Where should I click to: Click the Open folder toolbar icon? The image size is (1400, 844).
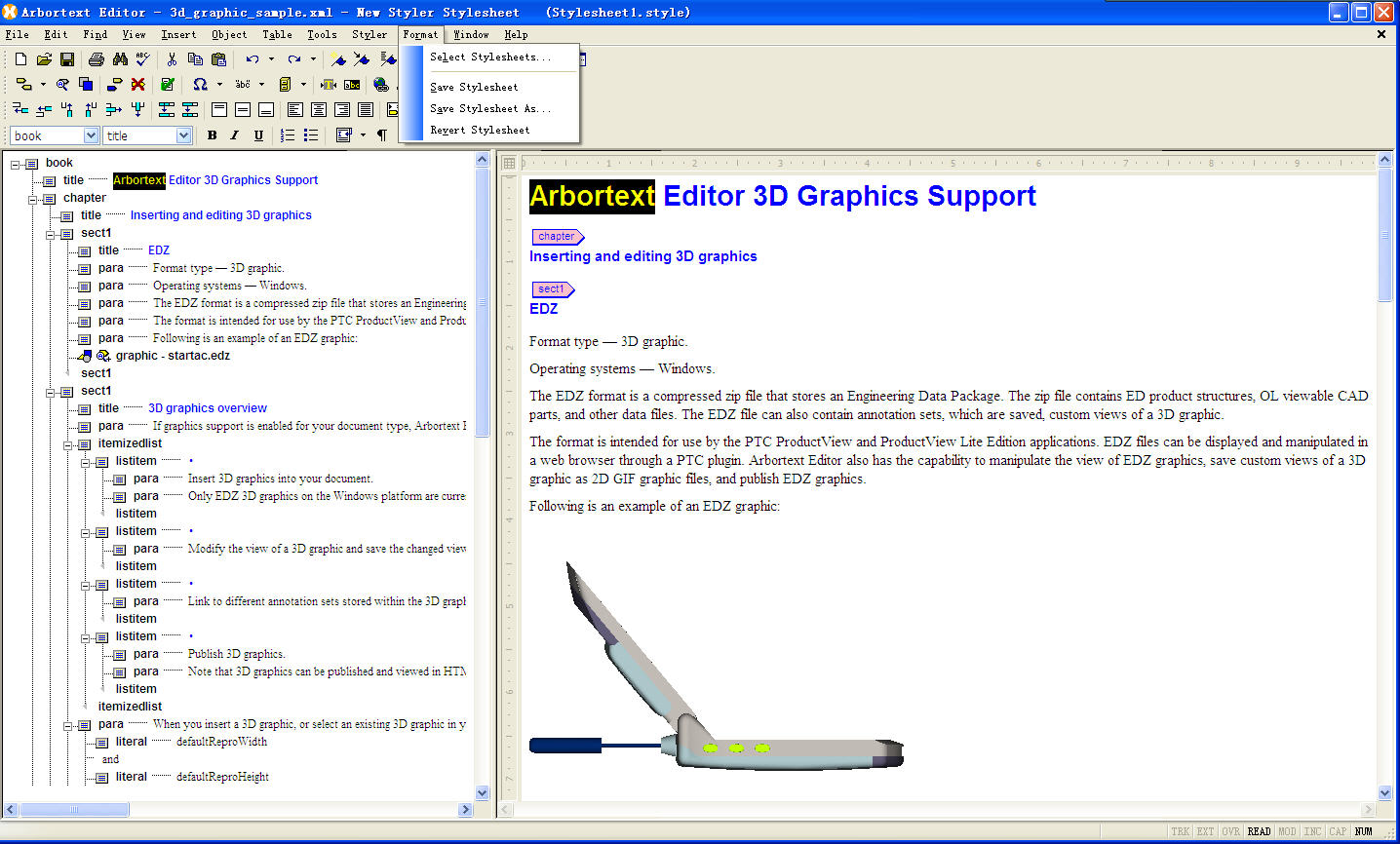44,59
